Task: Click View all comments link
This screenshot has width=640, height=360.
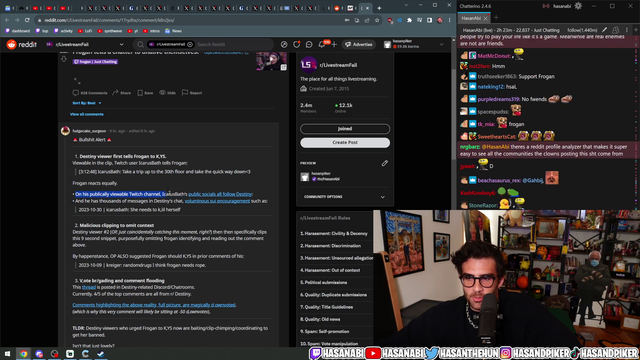Action: tap(87, 114)
